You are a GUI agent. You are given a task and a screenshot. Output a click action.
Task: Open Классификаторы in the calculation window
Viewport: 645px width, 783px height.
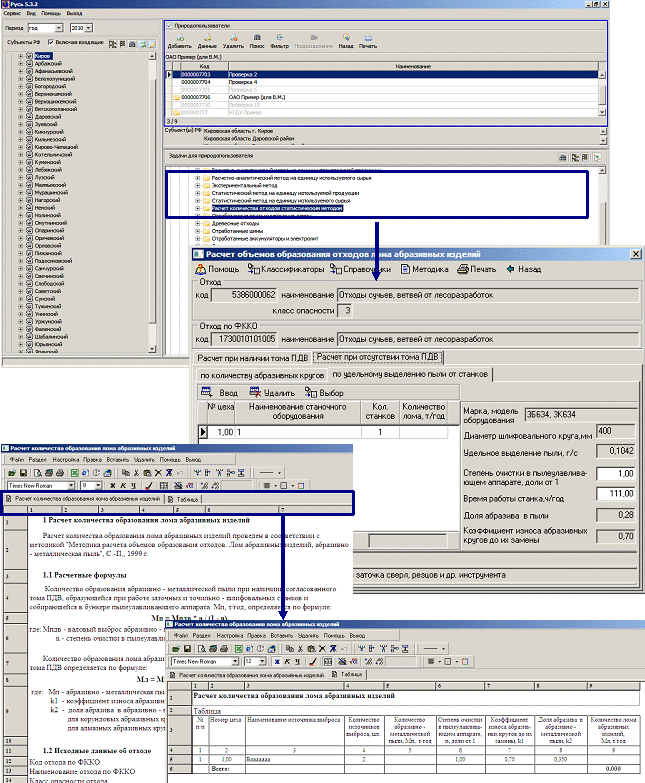pyautogui.click(x=292, y=269)
